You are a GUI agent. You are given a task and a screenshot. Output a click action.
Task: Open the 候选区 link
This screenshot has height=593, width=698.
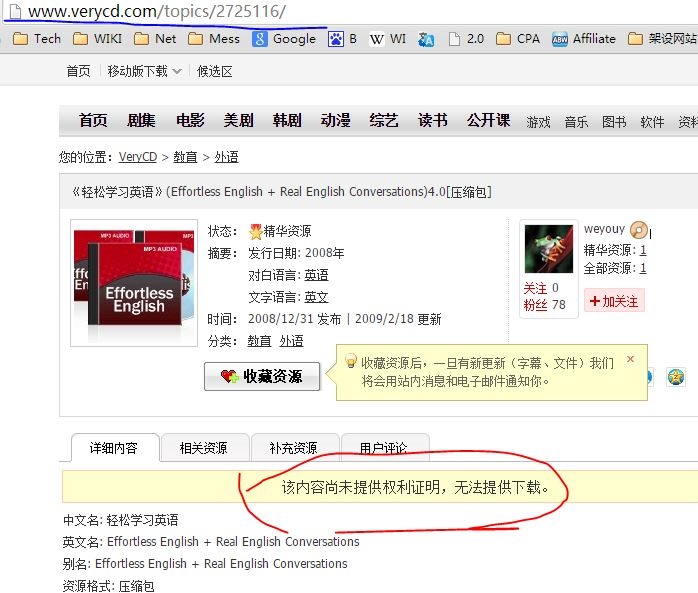click(215, 71)
